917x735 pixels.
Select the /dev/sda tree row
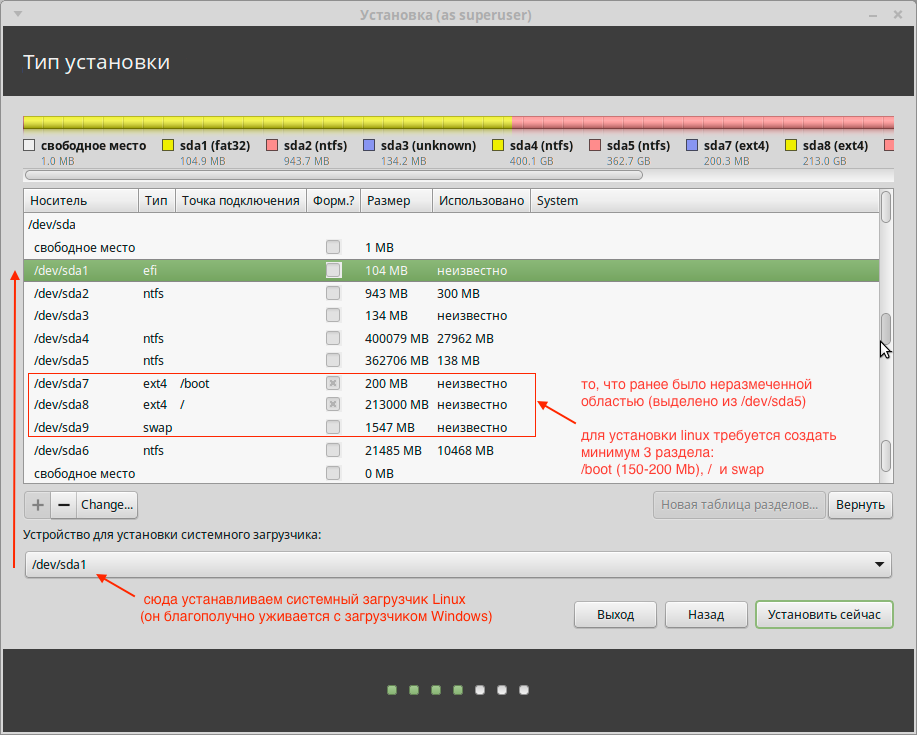click(x=451, y=225)
